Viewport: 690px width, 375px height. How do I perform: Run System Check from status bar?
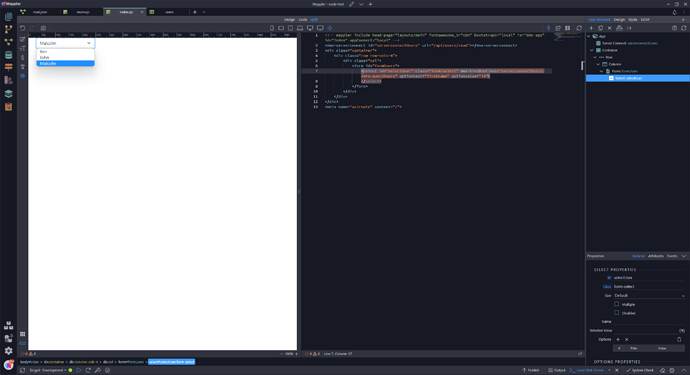click(x=640, y=371)
